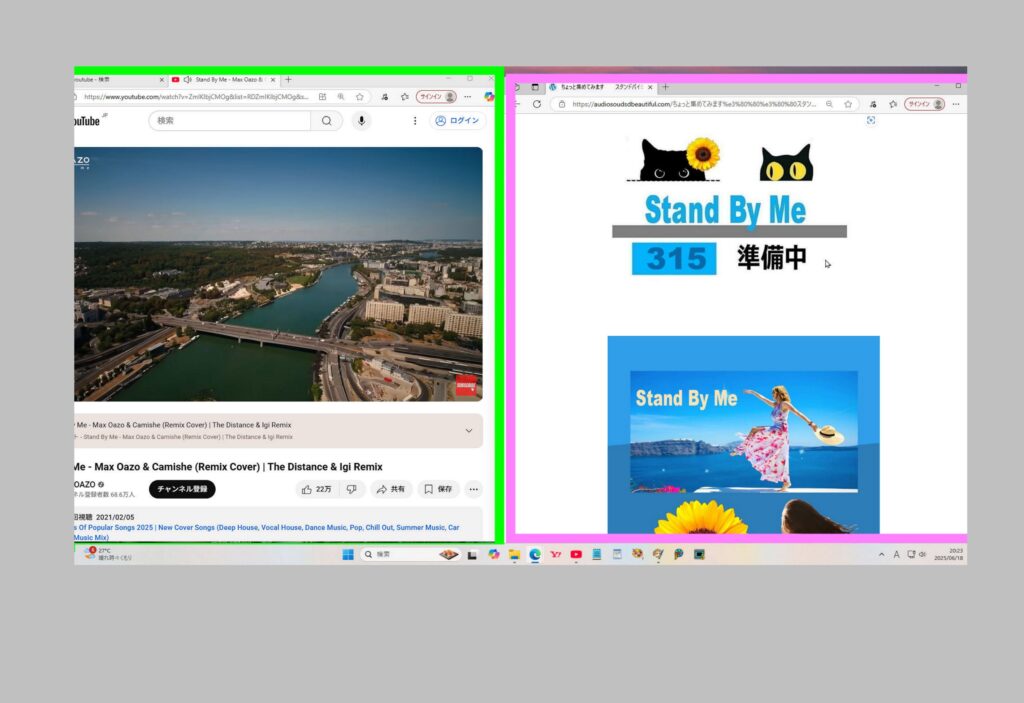The image size is (1024, 703).
Task: Save the video with 保存 button
Action: tap(438, 489)
